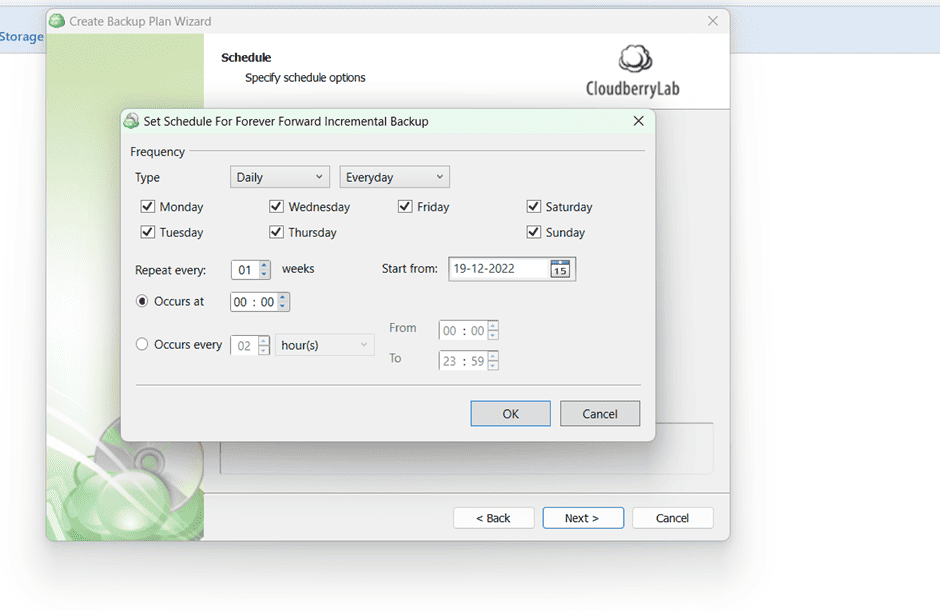This screenshot has width=940, height=611.
Task: Click the CloudberryLab logo
Action: [x=633, y=71]
